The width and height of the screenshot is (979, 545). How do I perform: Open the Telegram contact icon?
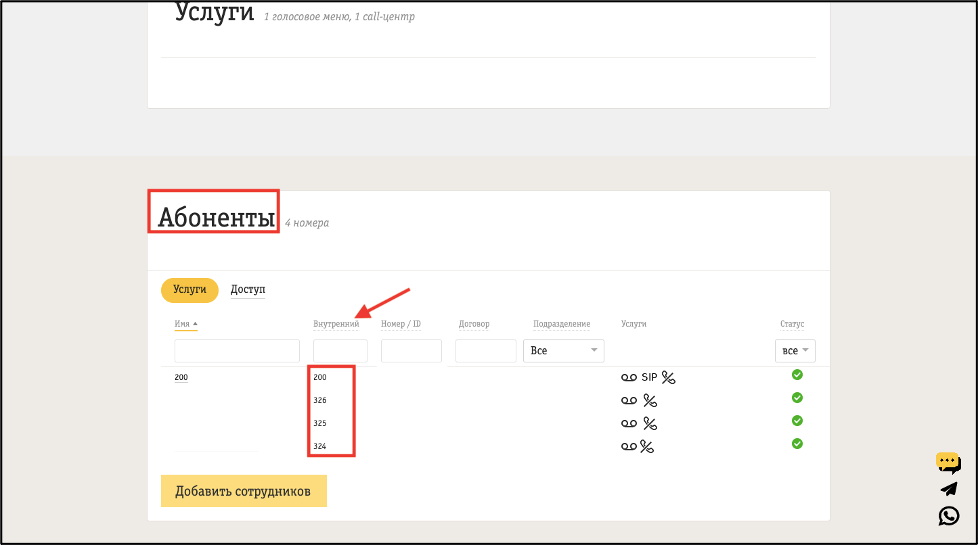[949, 489]
